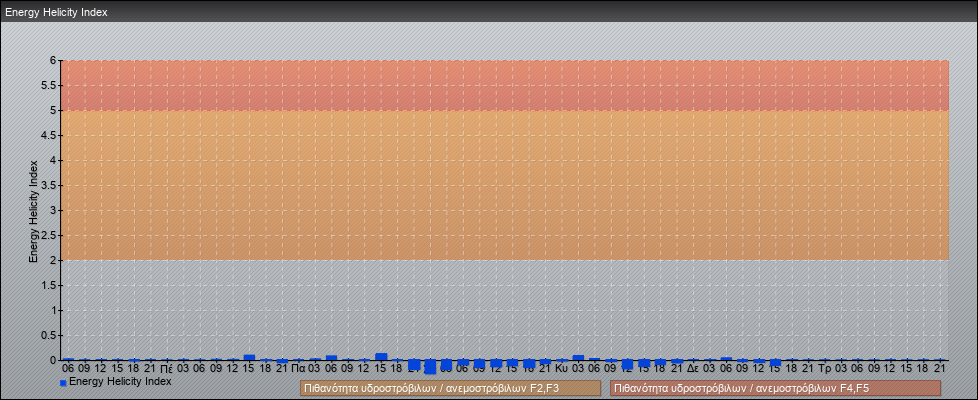Click the y-axis value 3
Viewport: 978px width, 400px height.
(54, 210)
